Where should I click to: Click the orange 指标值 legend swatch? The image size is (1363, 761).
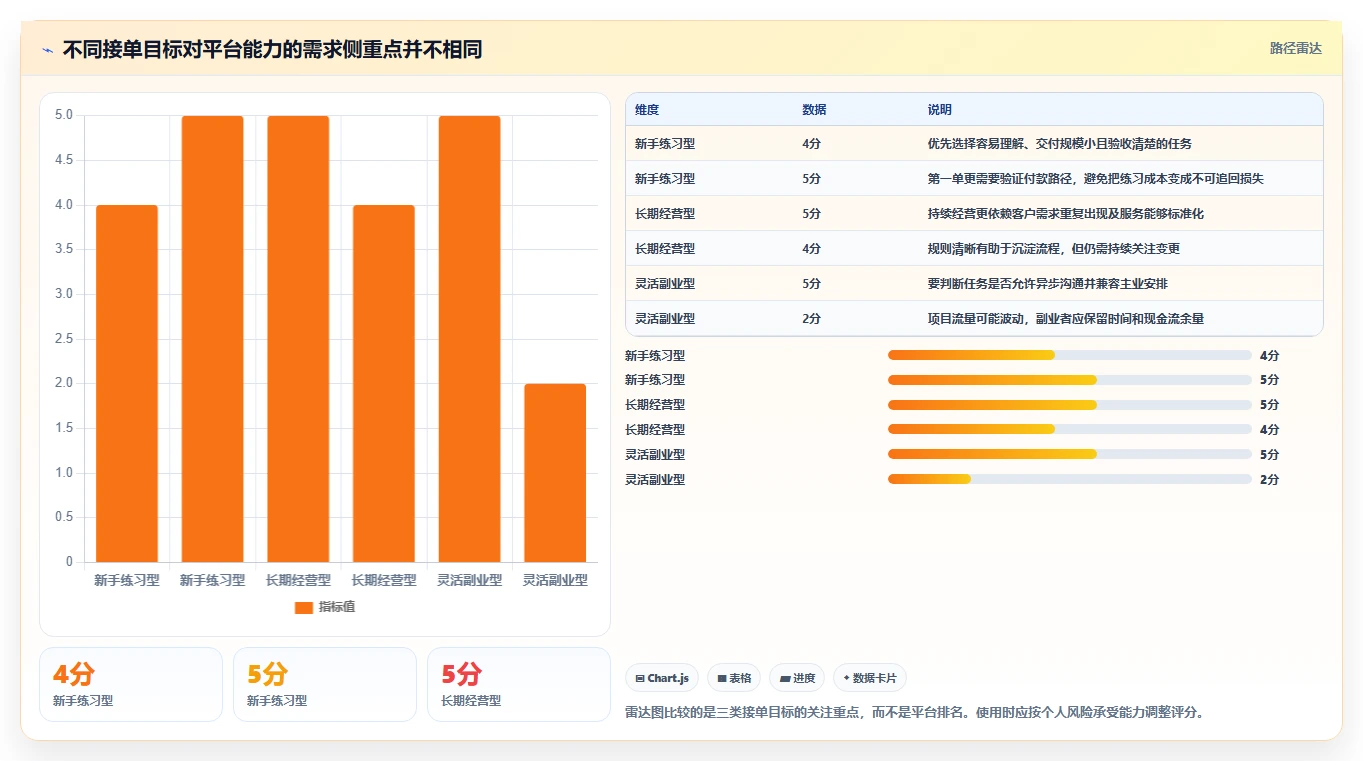coord(304,608)
